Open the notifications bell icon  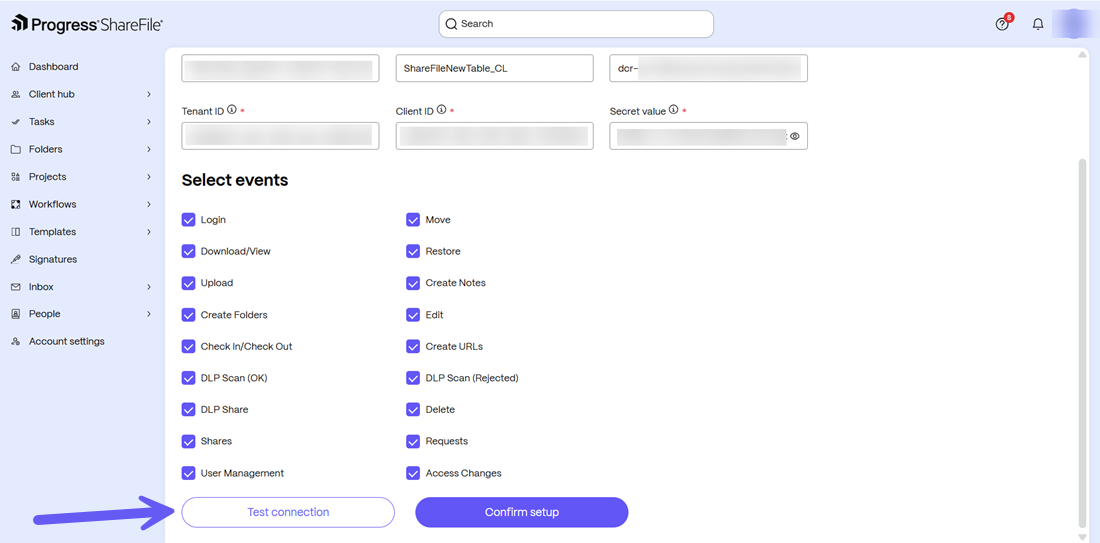pyautogui.click(x=1038, y=25)
